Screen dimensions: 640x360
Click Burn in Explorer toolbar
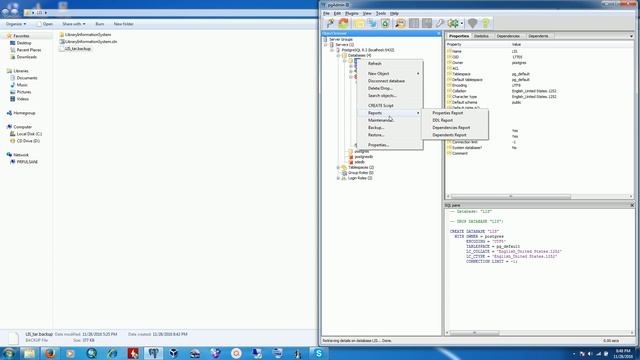click(100, 24)
